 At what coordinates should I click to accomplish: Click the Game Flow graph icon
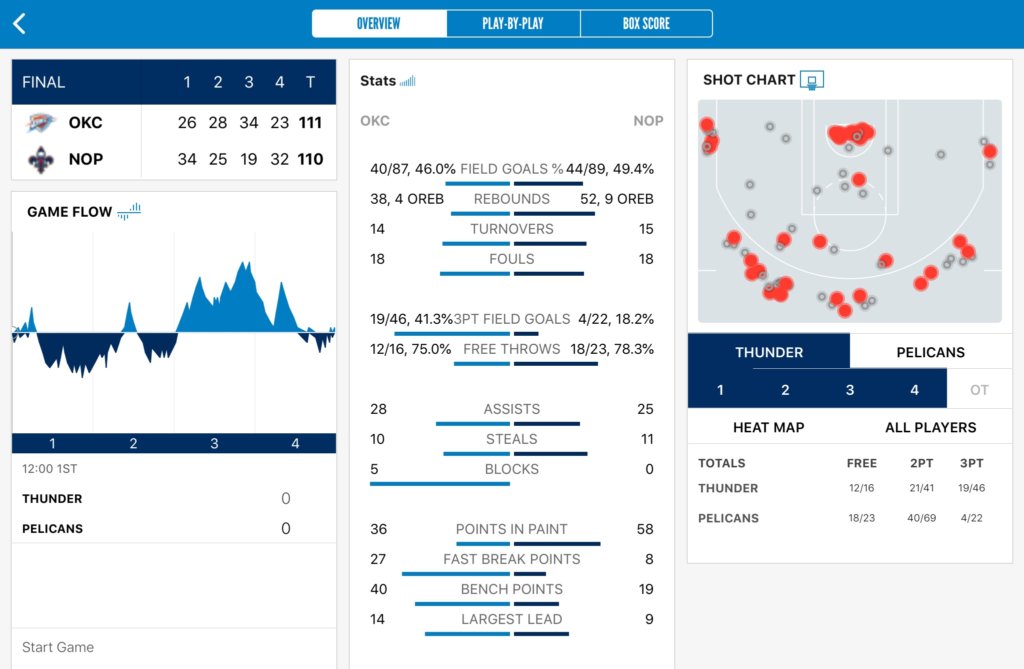tap(129, 211)
